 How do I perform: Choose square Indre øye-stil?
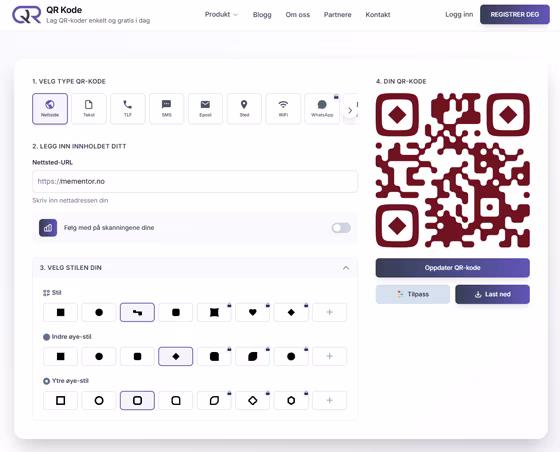coord(61,356)
